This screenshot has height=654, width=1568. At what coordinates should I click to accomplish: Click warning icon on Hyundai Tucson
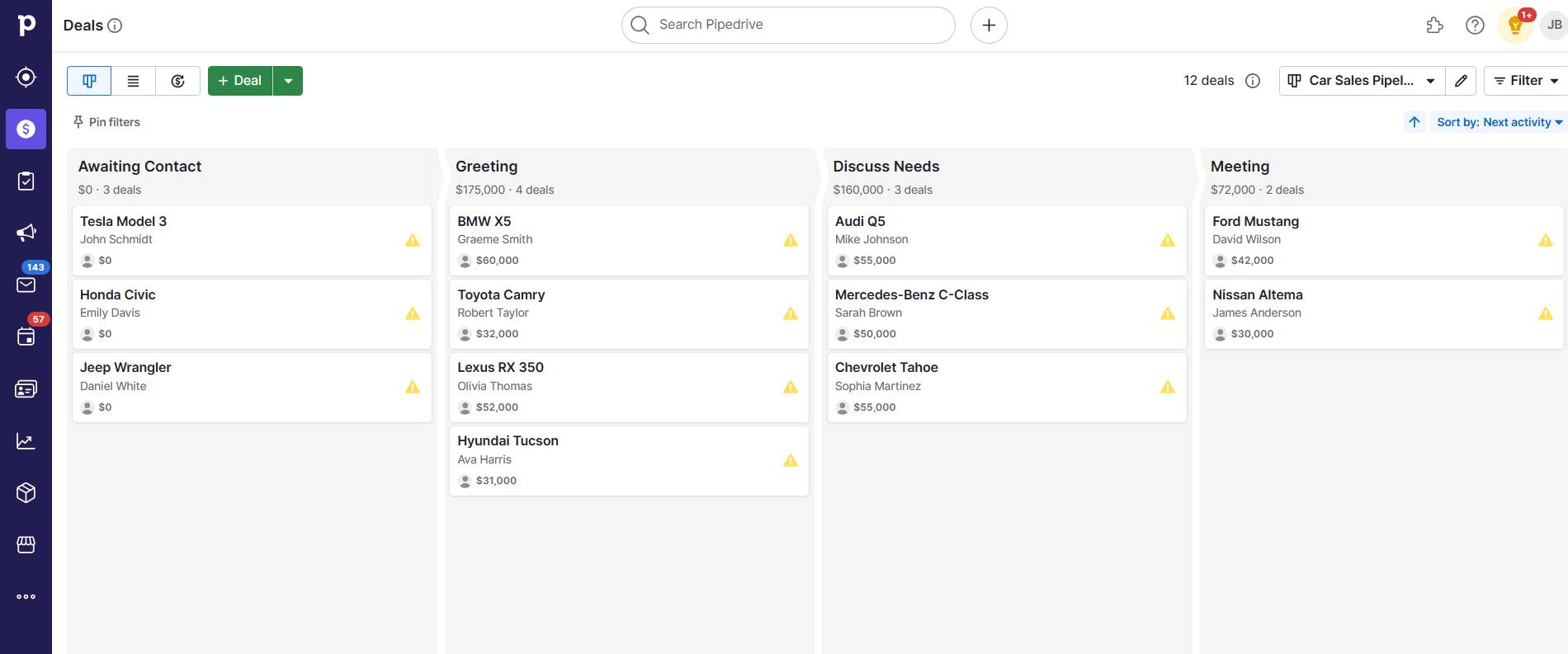pyautogui.click(x=791, y=460)
